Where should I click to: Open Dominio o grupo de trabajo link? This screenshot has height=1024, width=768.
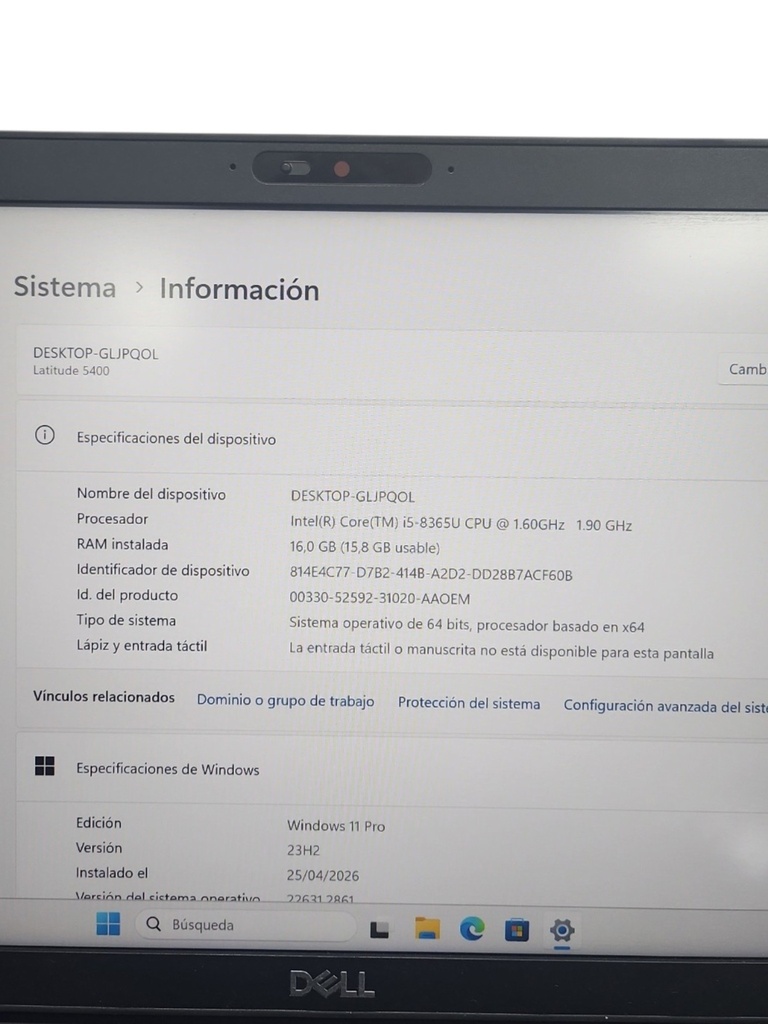285,701
